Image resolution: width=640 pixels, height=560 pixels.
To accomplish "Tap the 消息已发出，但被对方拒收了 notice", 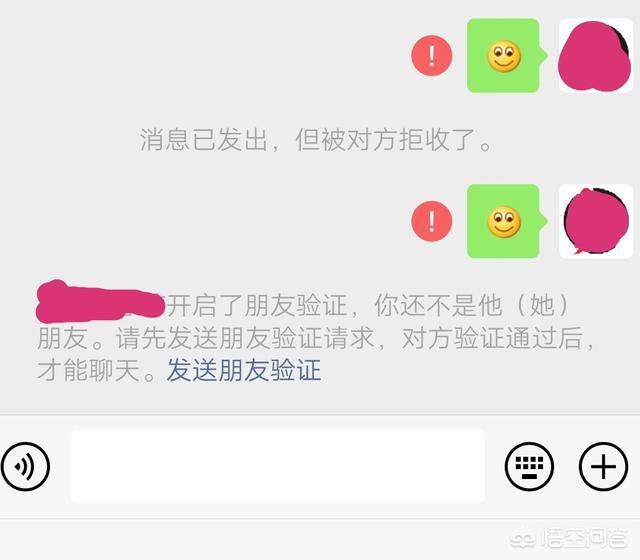I will click(x=316, y=140).
